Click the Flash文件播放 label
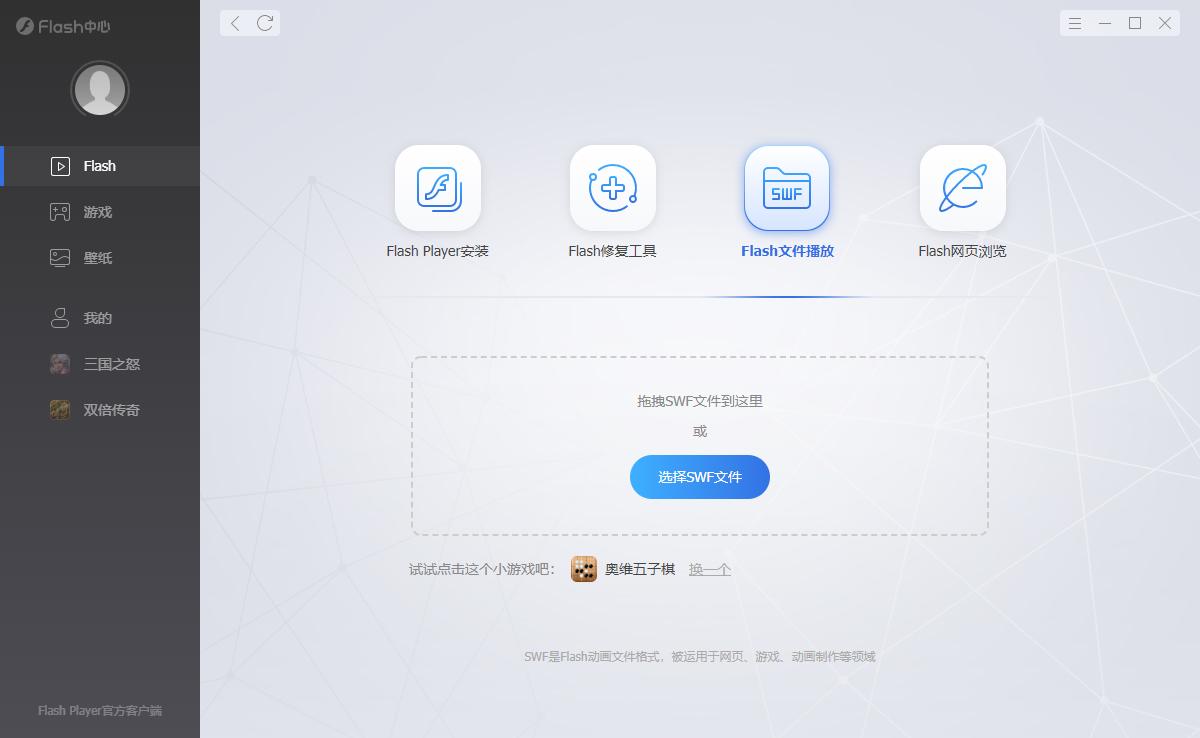 [x=787, y=251]
